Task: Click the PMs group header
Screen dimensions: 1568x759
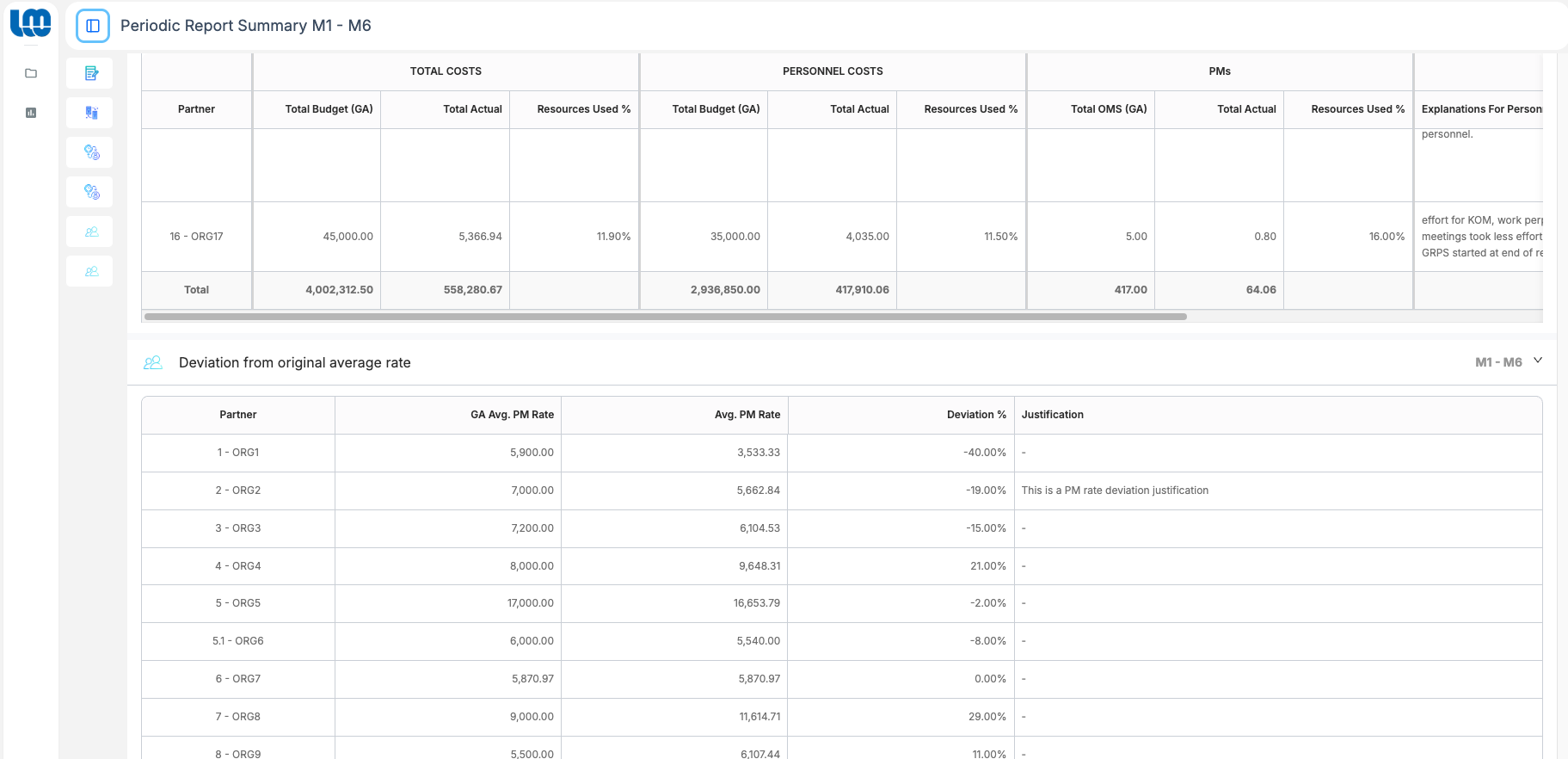Action: click(x=1220, y=71)
